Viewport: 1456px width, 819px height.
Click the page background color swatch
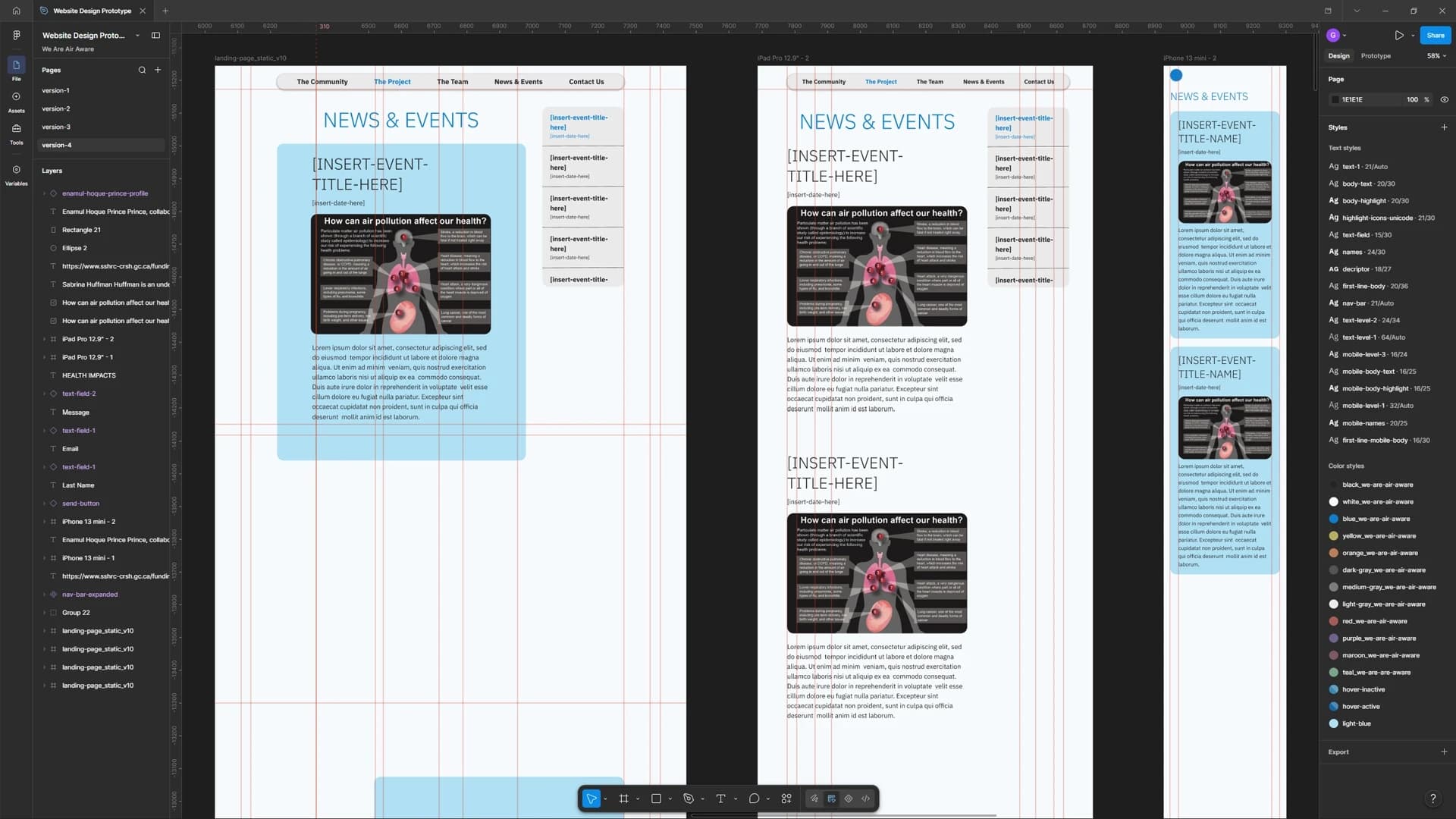tap(1335, 99)
